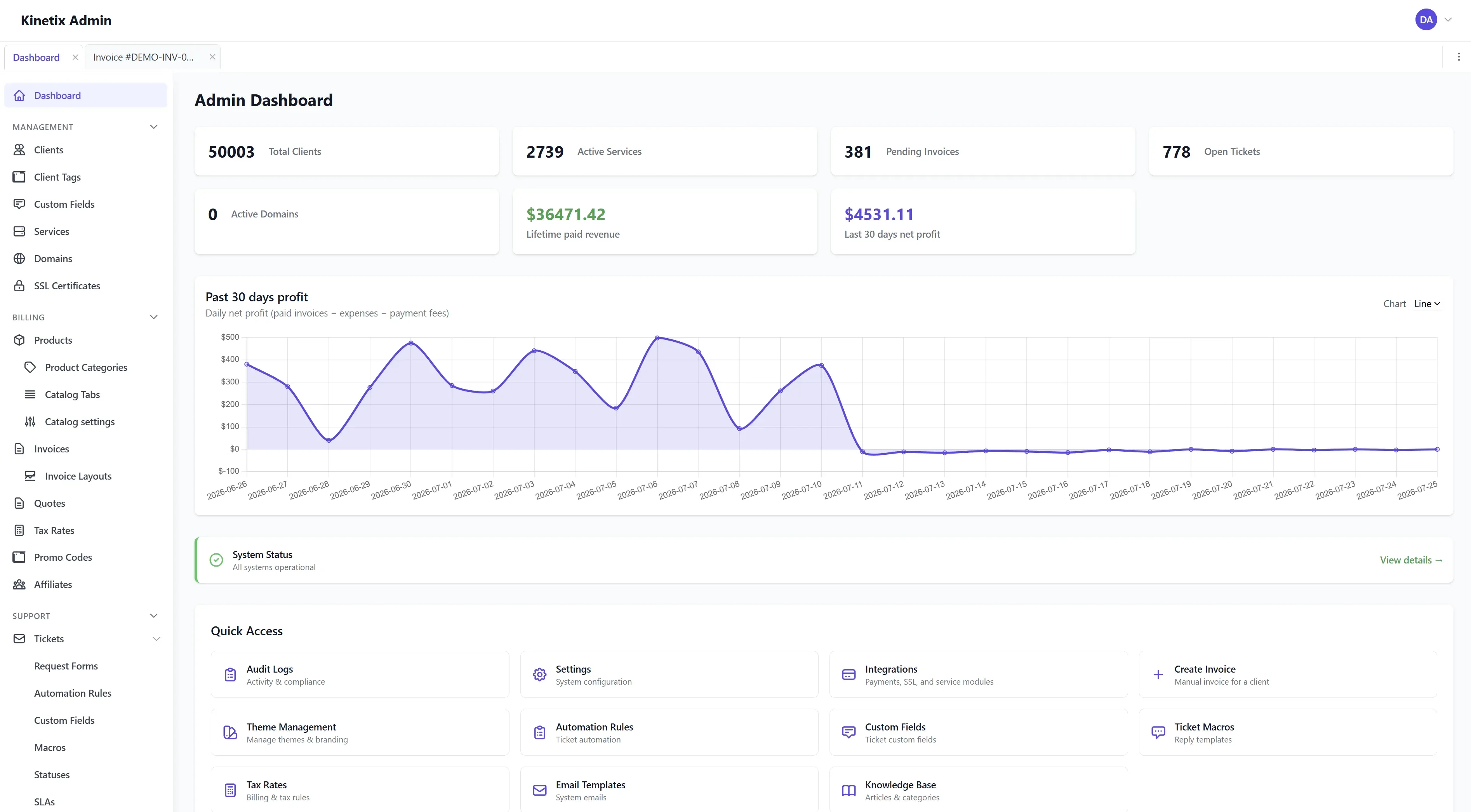The height and width of the screenshot is (812, 1471).
Task: Click the Audit Logs clipboard icon
Action: tap(230, 675)
